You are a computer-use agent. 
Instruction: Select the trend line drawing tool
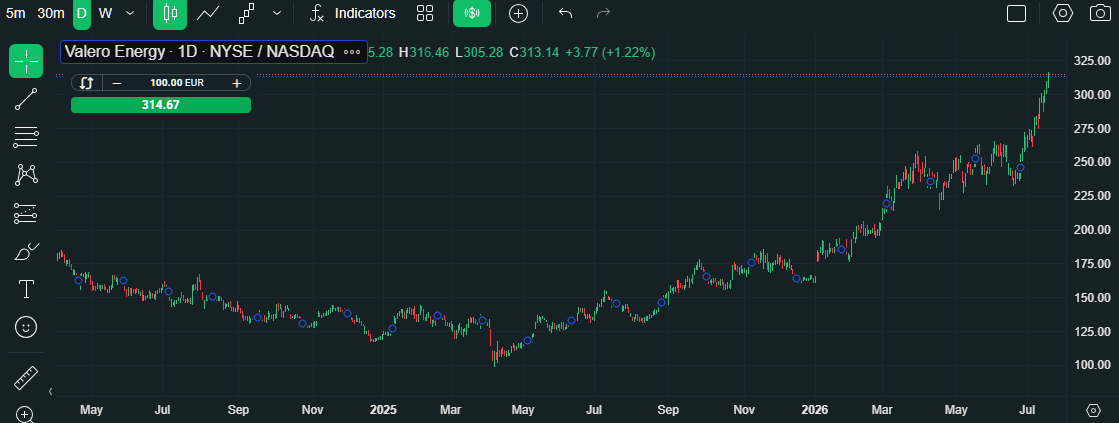coord(26,99)
